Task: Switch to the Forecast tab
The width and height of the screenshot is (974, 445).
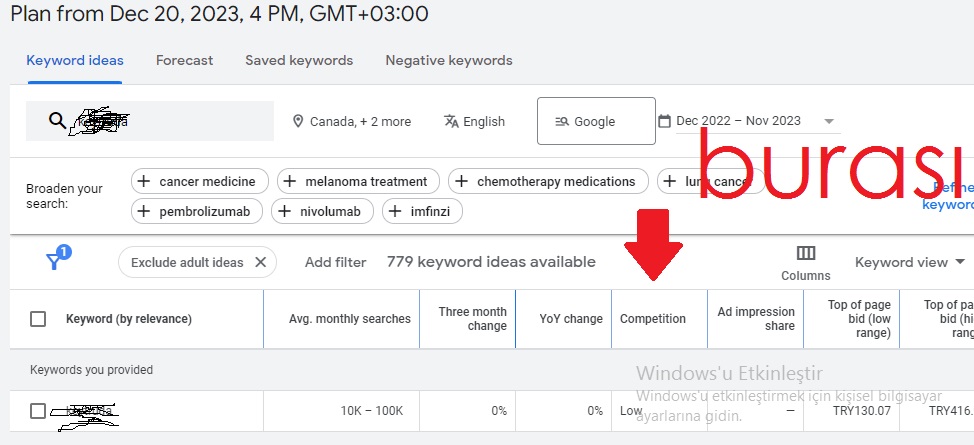Action: coord(184,60)
